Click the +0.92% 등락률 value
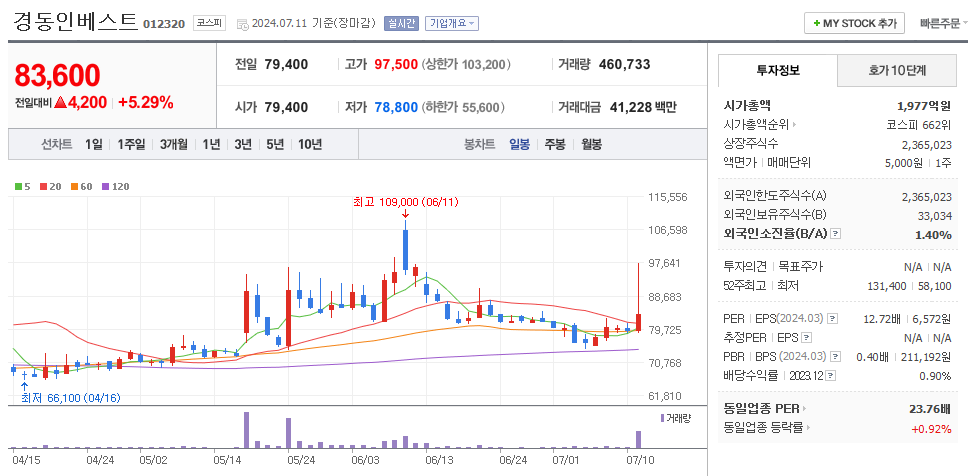The height and width of the screenshot is (476, 973). (931, 428)
